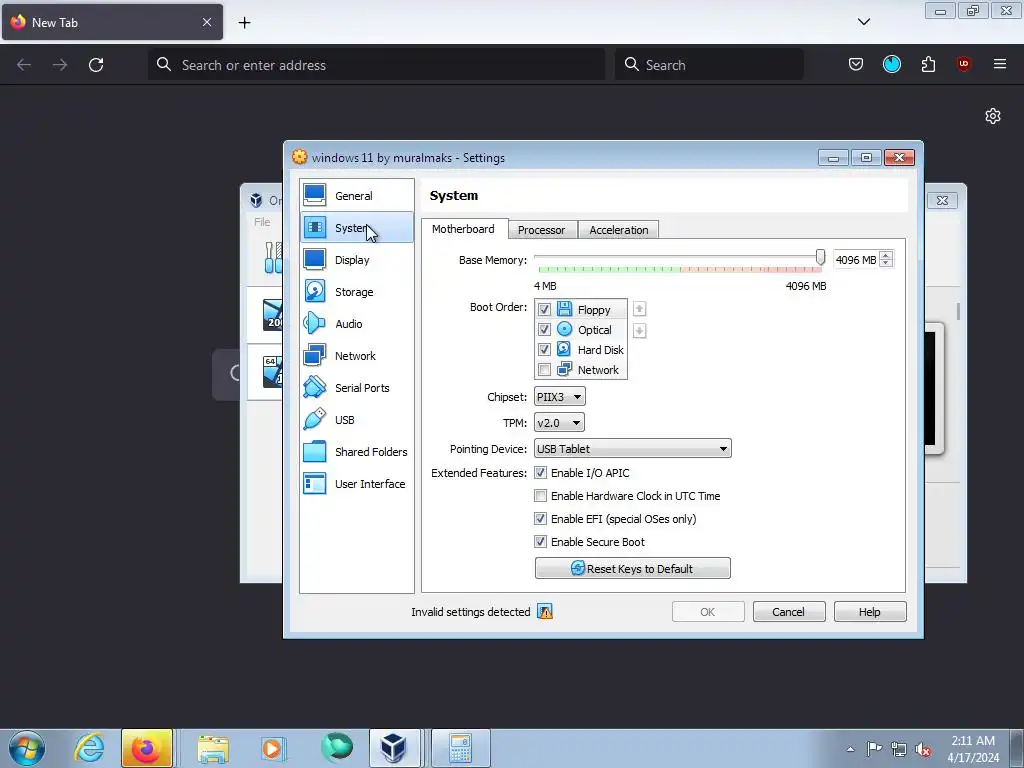Move boot device up arrow
The height and width of the screenshot is (768, 1024).
tap(639, 309)
